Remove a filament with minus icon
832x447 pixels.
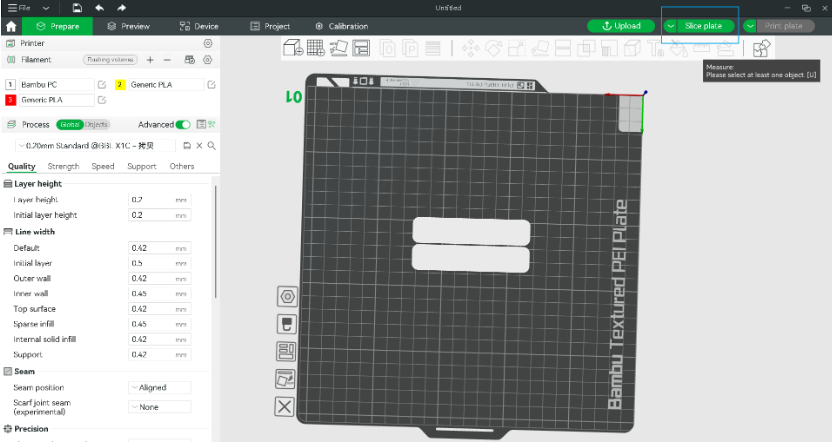tap(167, 60)
